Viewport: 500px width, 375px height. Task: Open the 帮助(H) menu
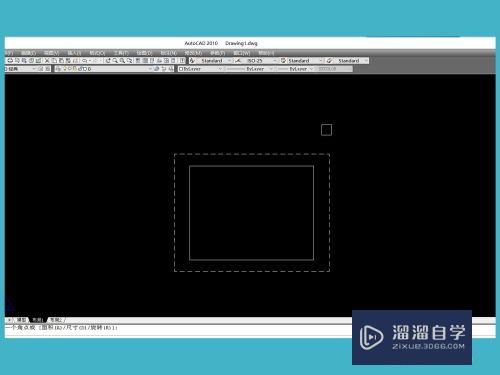point(266,53)
